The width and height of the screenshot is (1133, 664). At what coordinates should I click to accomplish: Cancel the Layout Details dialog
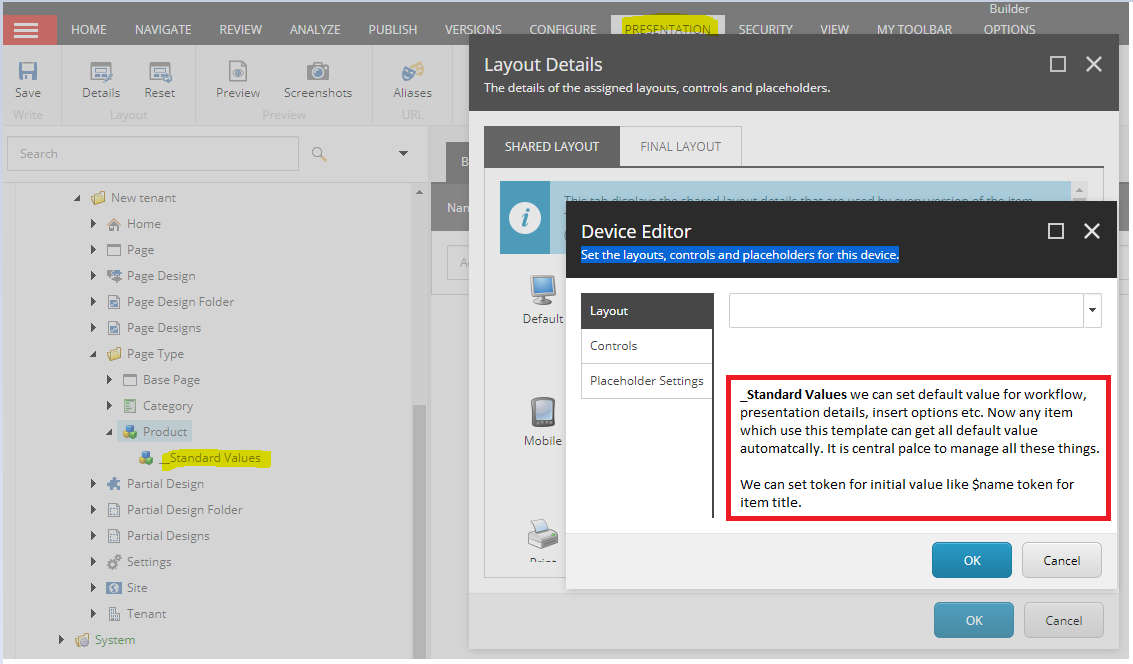coord(1063,620)
